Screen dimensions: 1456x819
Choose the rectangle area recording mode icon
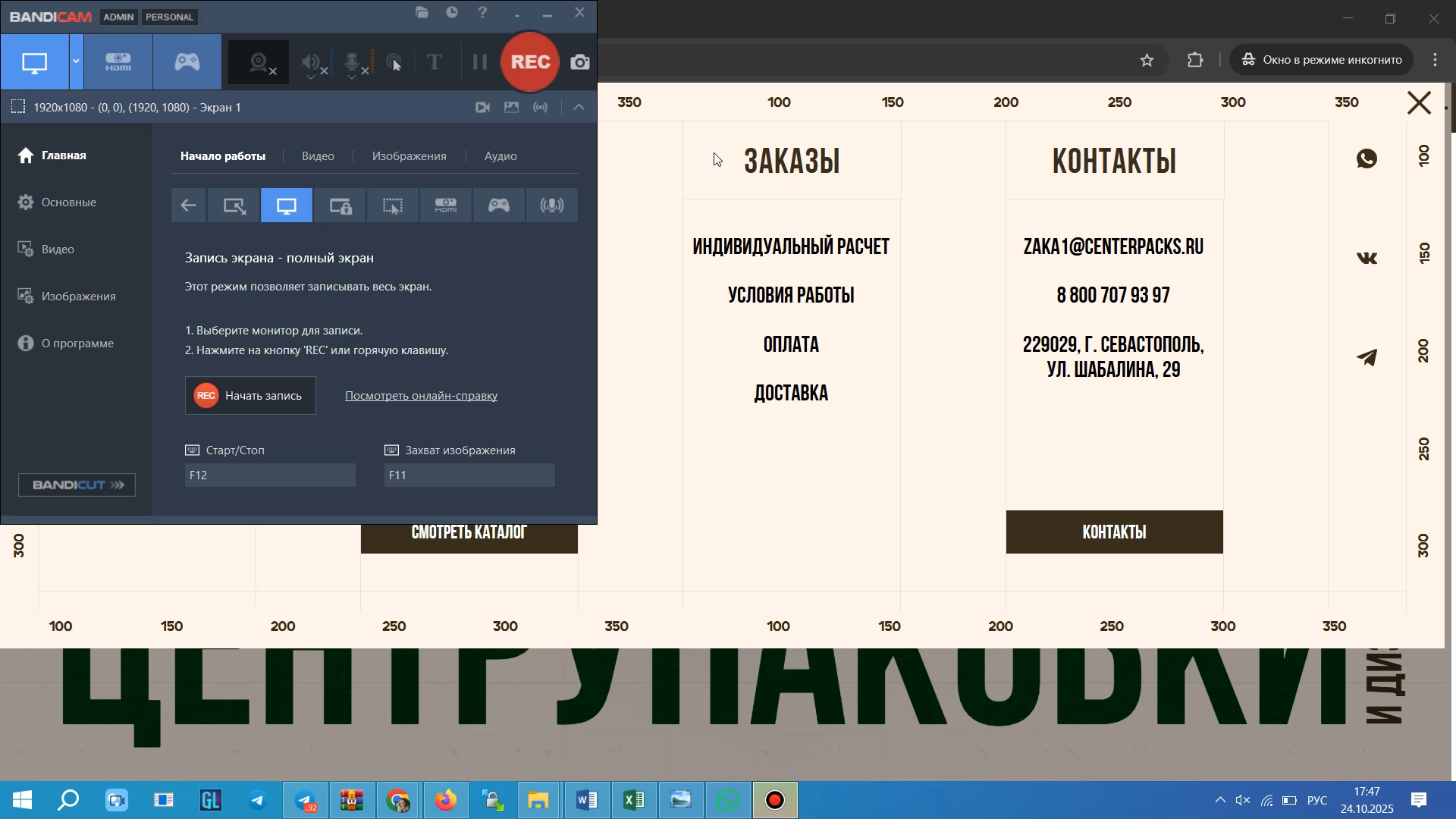coord(234,206)
